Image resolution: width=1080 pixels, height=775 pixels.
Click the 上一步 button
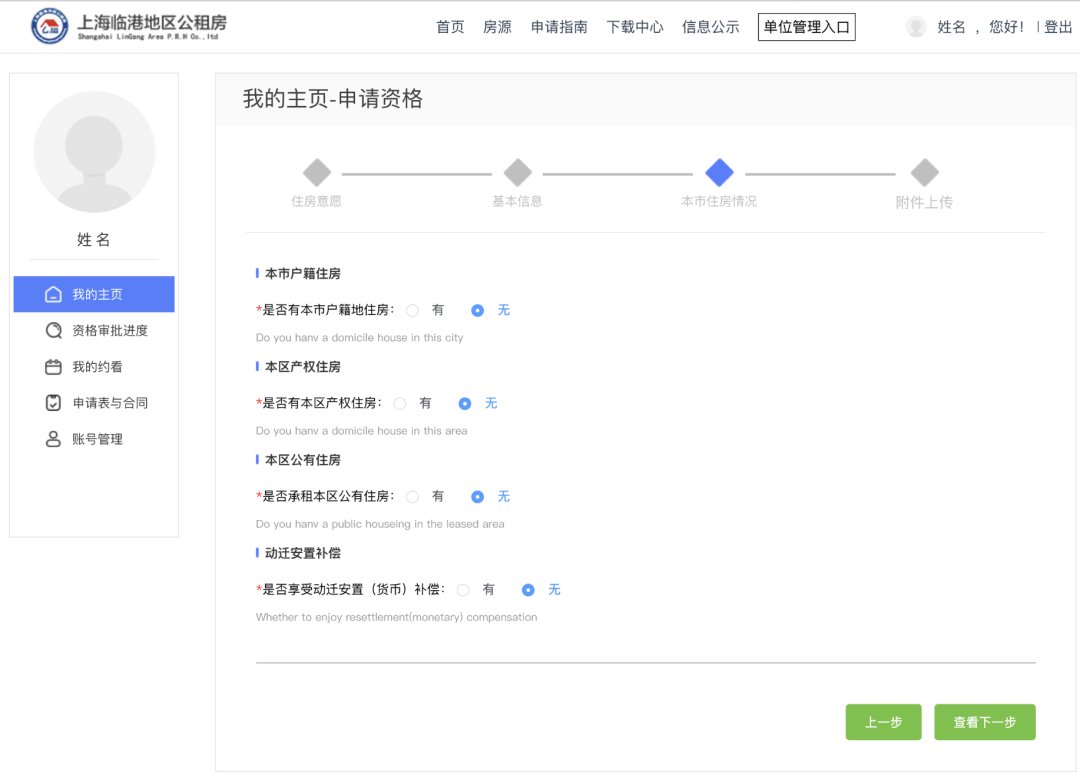click(x=883, y=722)
